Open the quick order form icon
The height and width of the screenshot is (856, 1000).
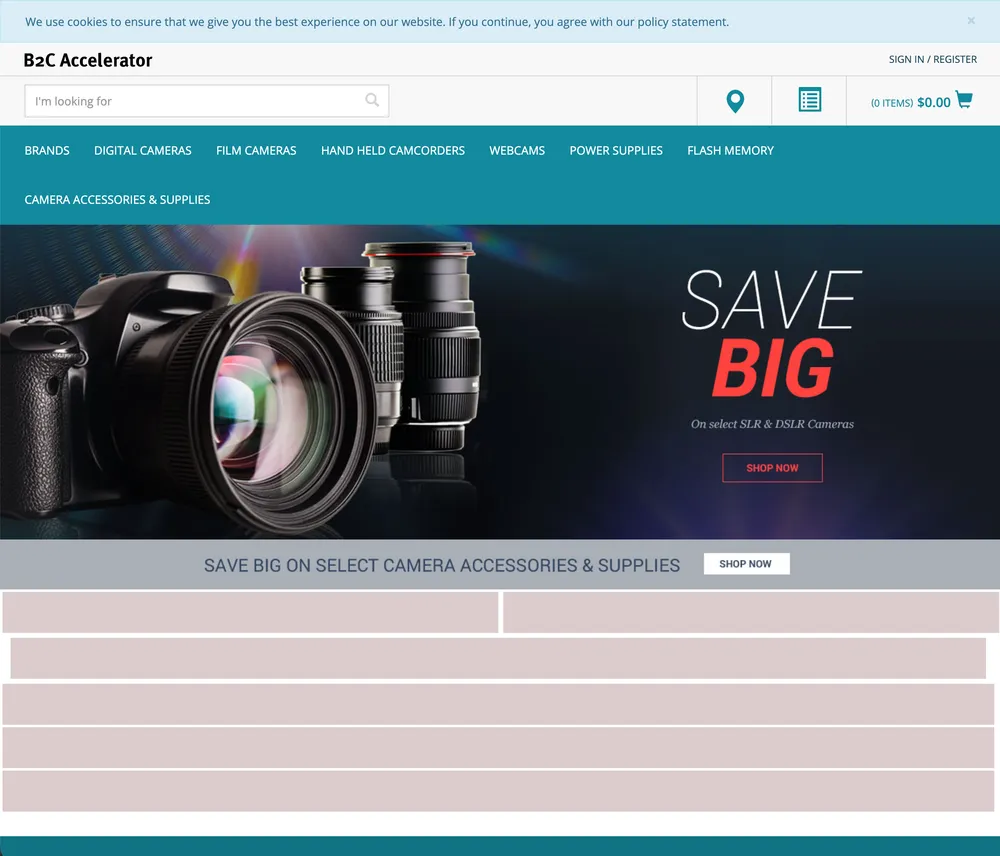tap(809, 100)
